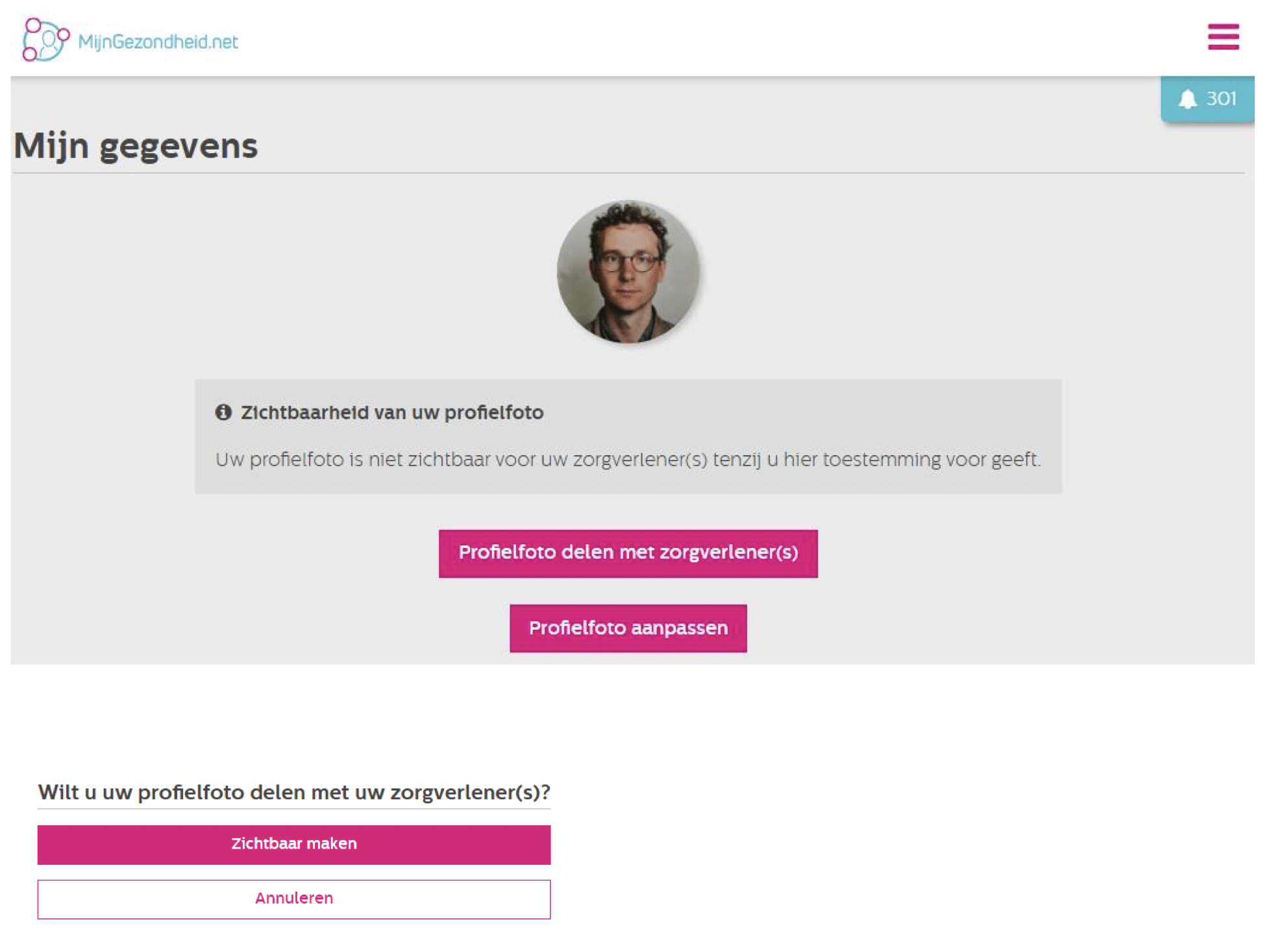Click the MijnGezondheid.net circles logo icon
This screenshot has width=1288, height=935.
pos(45,40)
